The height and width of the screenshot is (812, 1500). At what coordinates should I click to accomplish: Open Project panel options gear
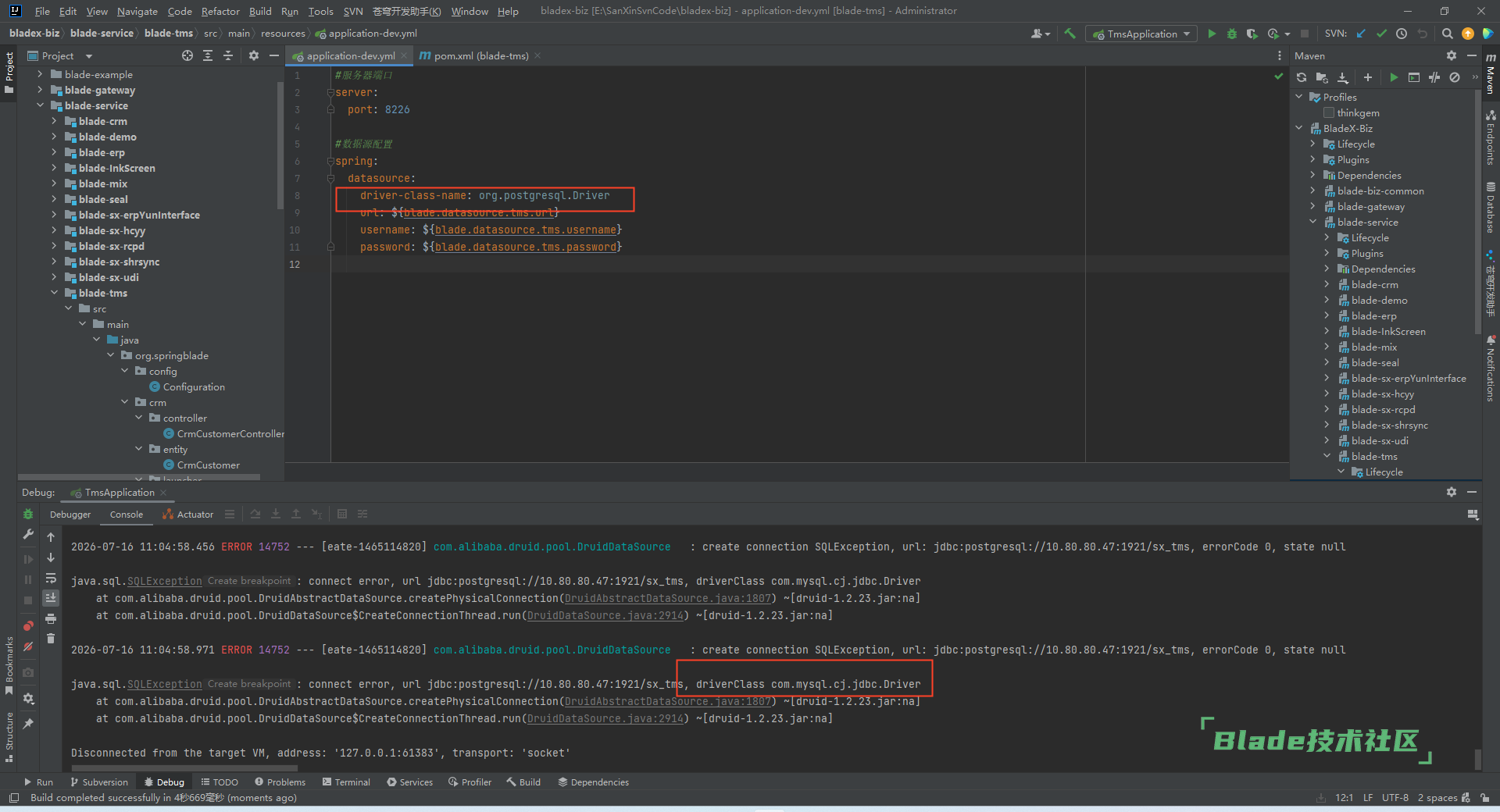coord(253,55)
